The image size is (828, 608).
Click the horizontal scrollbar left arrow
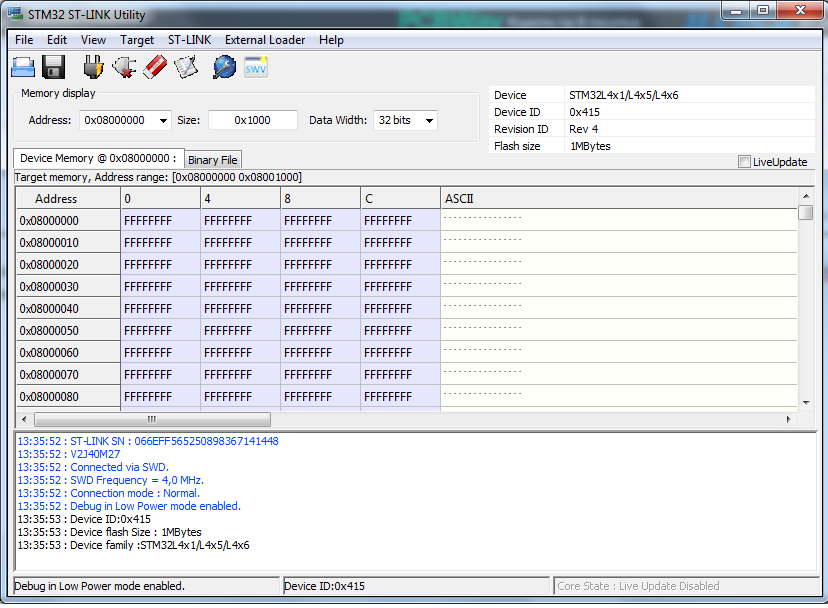[x=24, y=419]
